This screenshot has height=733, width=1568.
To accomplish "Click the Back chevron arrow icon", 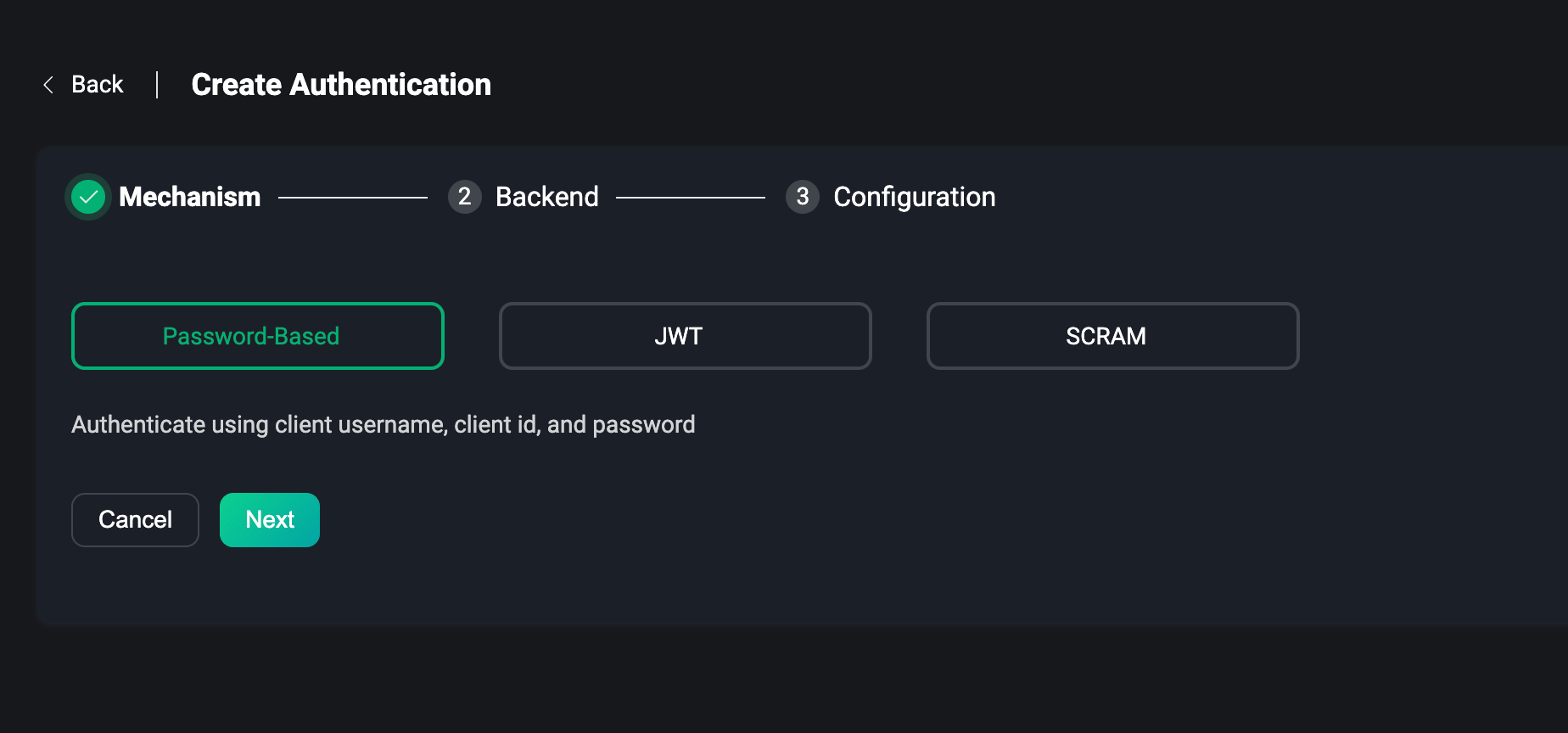I will coord(48,85).
